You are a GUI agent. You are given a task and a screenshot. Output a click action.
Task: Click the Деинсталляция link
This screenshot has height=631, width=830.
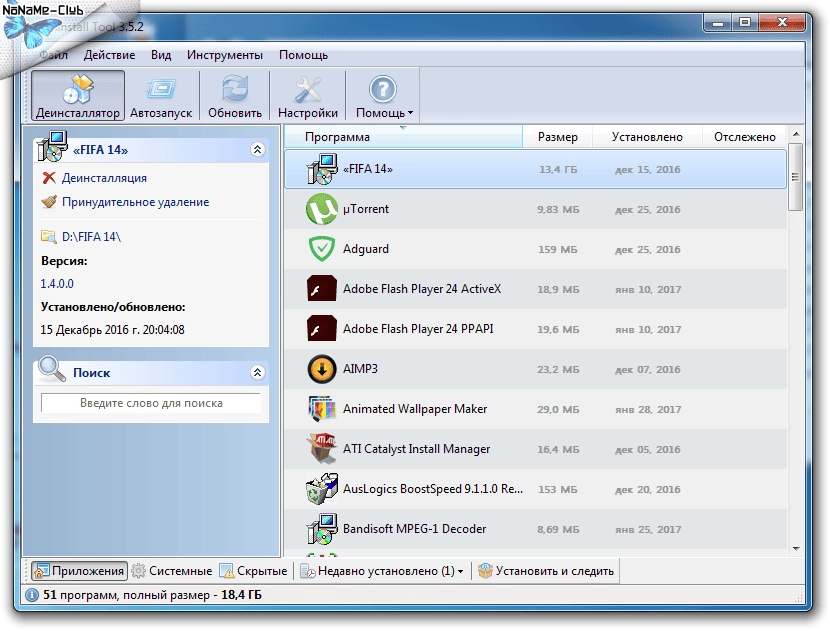tap(104, 178)
